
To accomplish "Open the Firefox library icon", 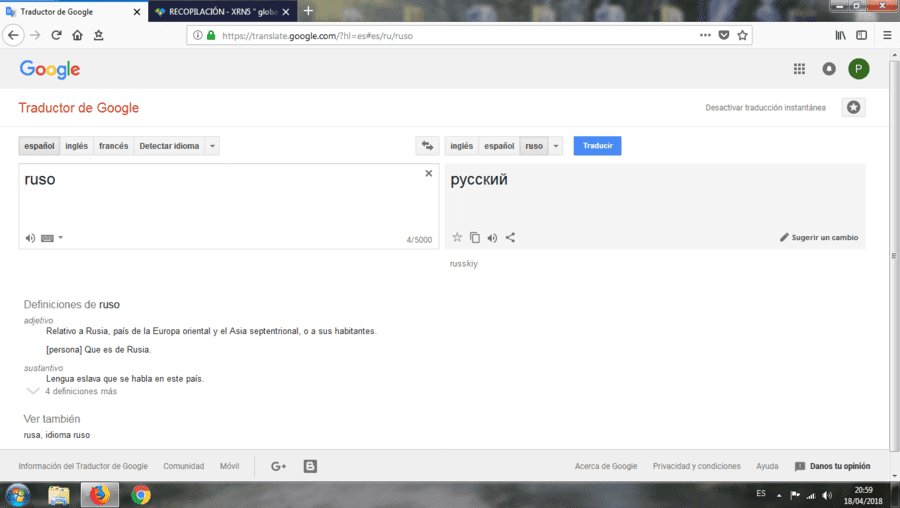I will [840, 36].
